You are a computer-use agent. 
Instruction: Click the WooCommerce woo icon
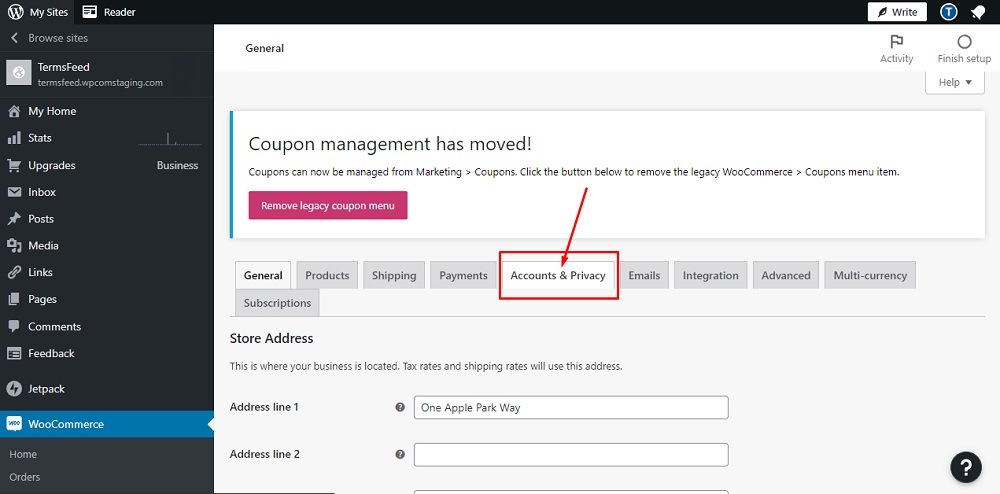14,424
